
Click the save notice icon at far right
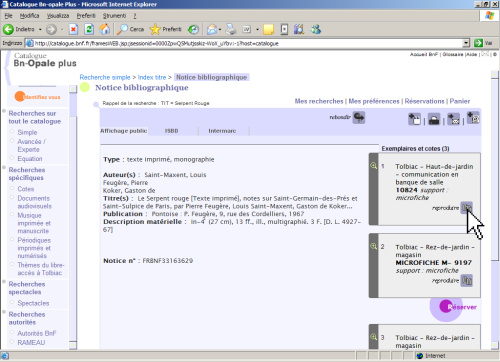click(473, 118)
